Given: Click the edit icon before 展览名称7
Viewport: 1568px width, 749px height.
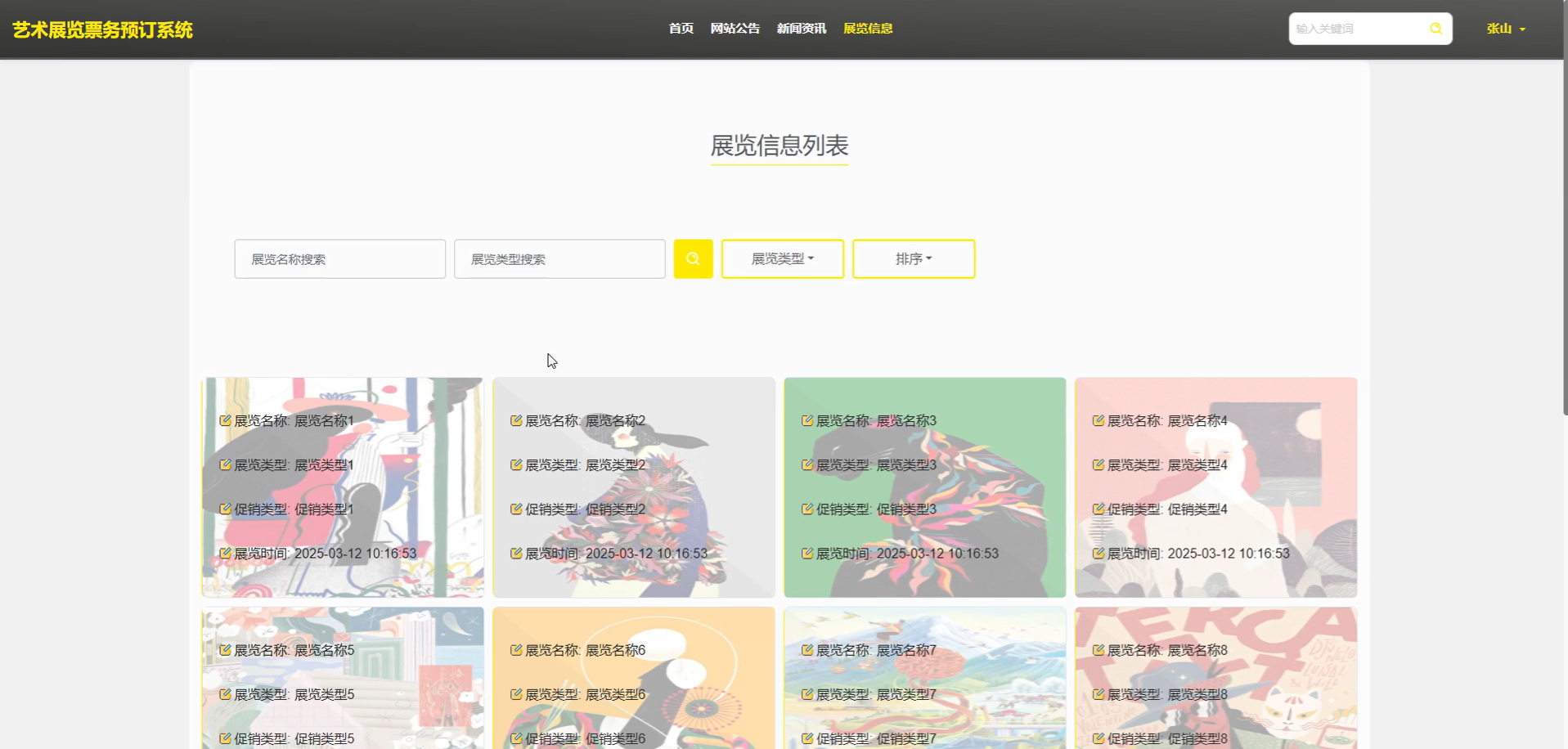Looking at the screenshot, I should (807, 650).
